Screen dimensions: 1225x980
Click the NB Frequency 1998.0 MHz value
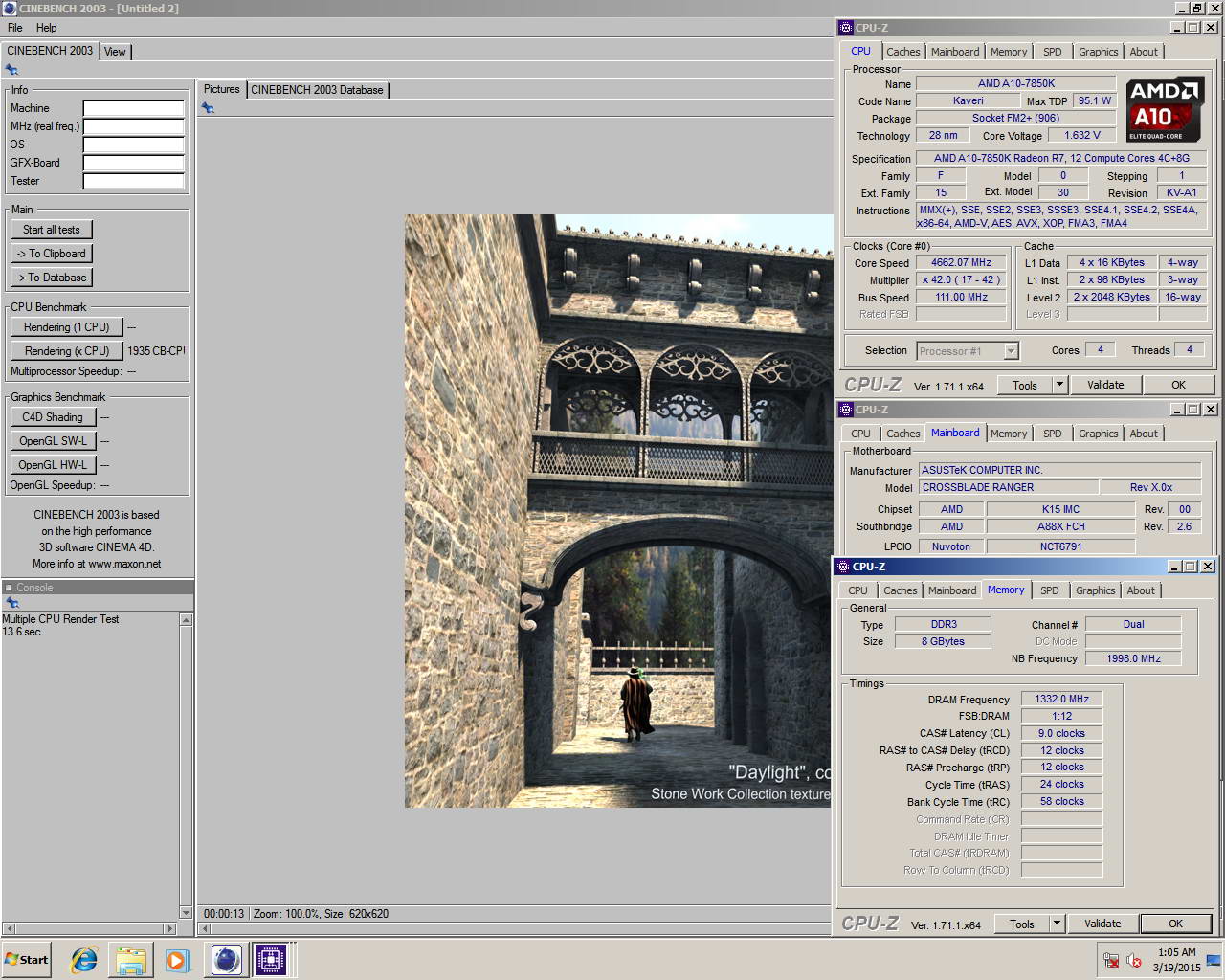[1133, 658]
